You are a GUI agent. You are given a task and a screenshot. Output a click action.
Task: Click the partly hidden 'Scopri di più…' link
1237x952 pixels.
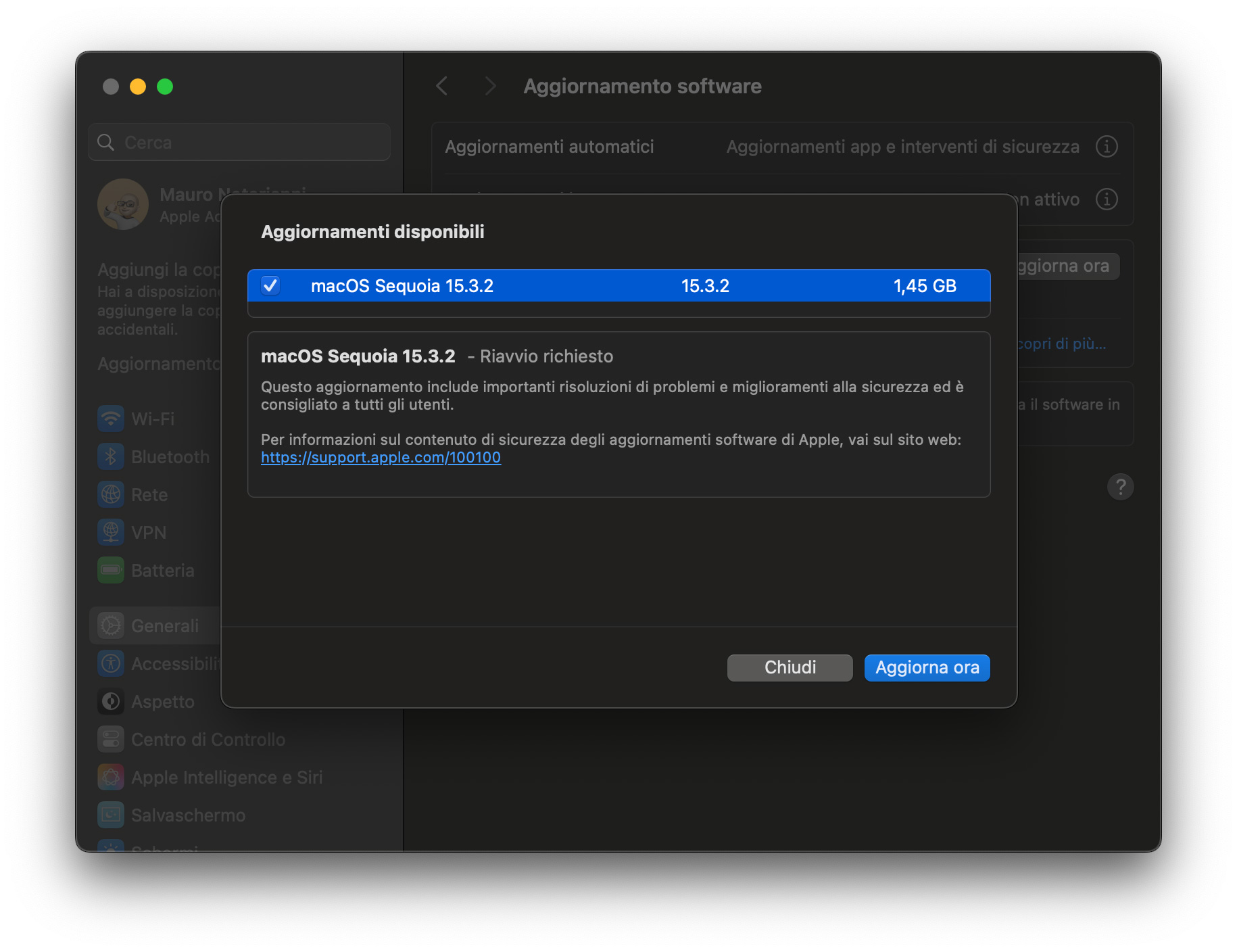coord(1062,343)
